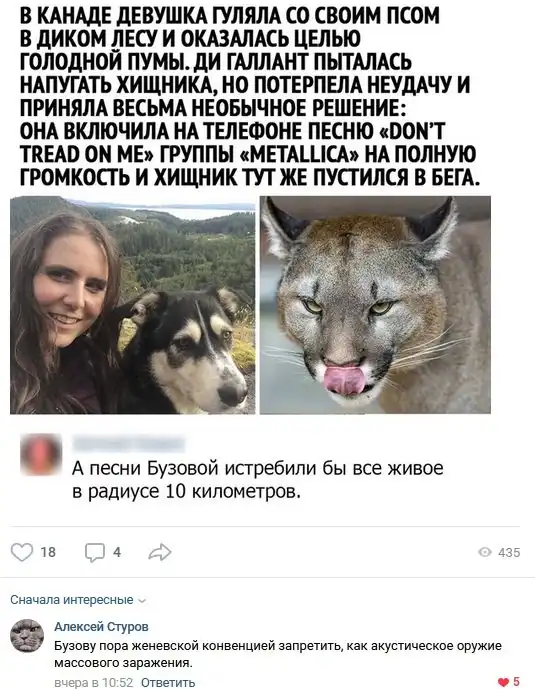Like the post with heart icon

click(22, 552)
